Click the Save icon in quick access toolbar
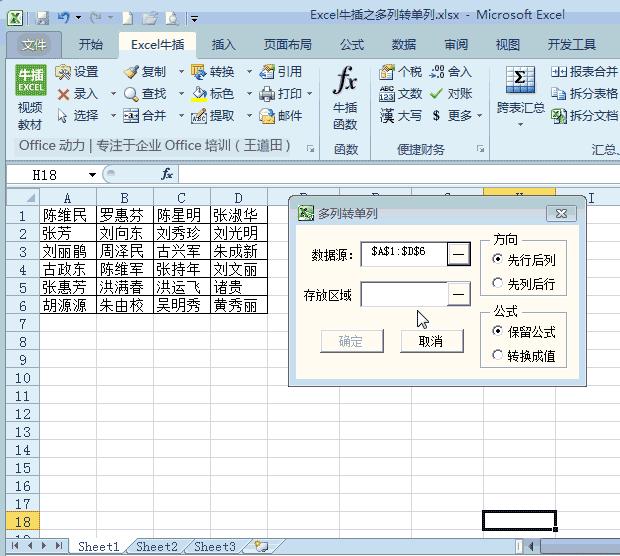This screenshot has width=620, height=556. point(42,18)
